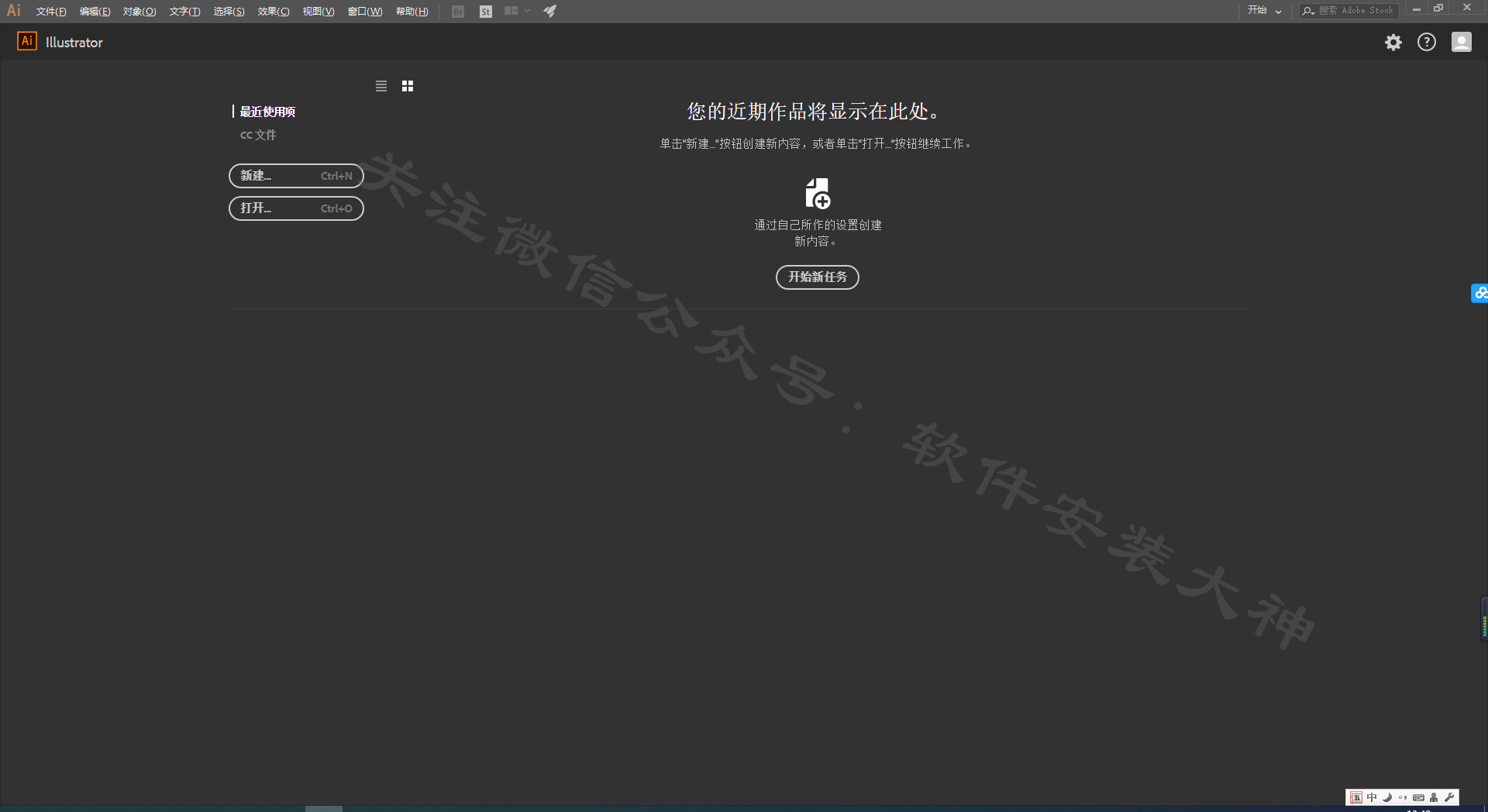This screenshot has width=1488, height=812.
Task: Click the 打开... button
Action: click(296, 208)
